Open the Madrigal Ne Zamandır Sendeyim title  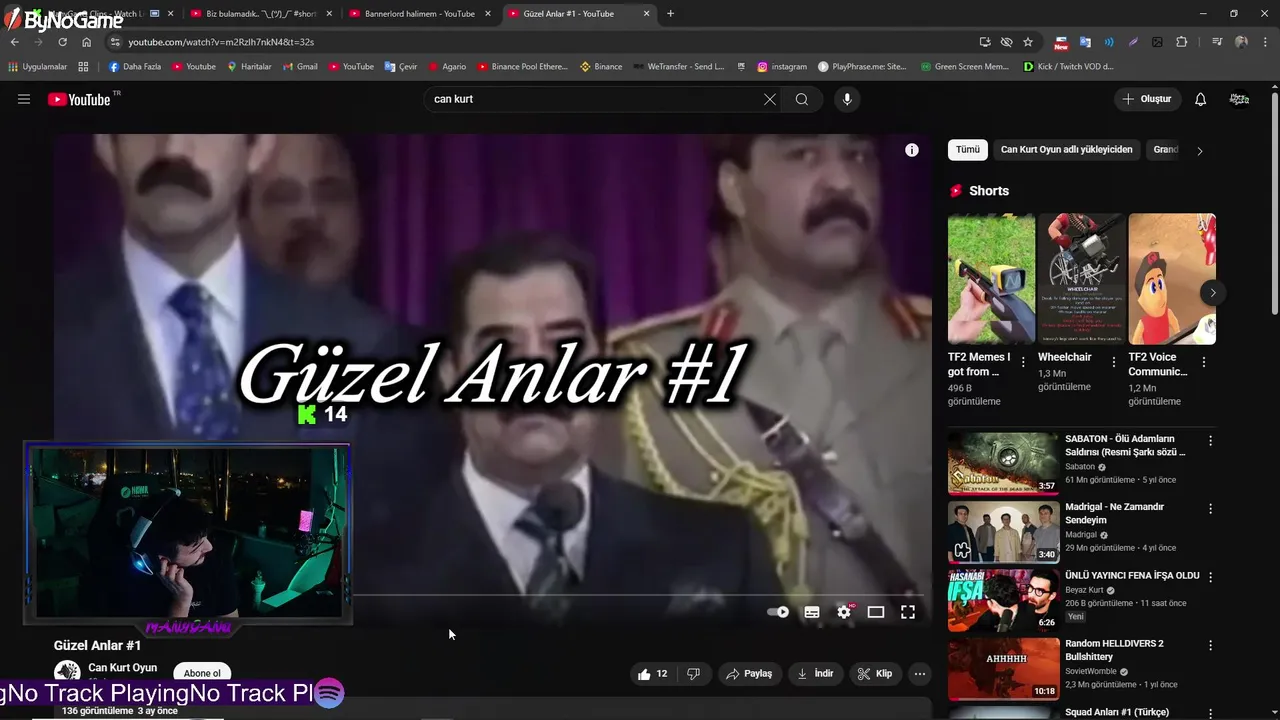(1114, 513)
